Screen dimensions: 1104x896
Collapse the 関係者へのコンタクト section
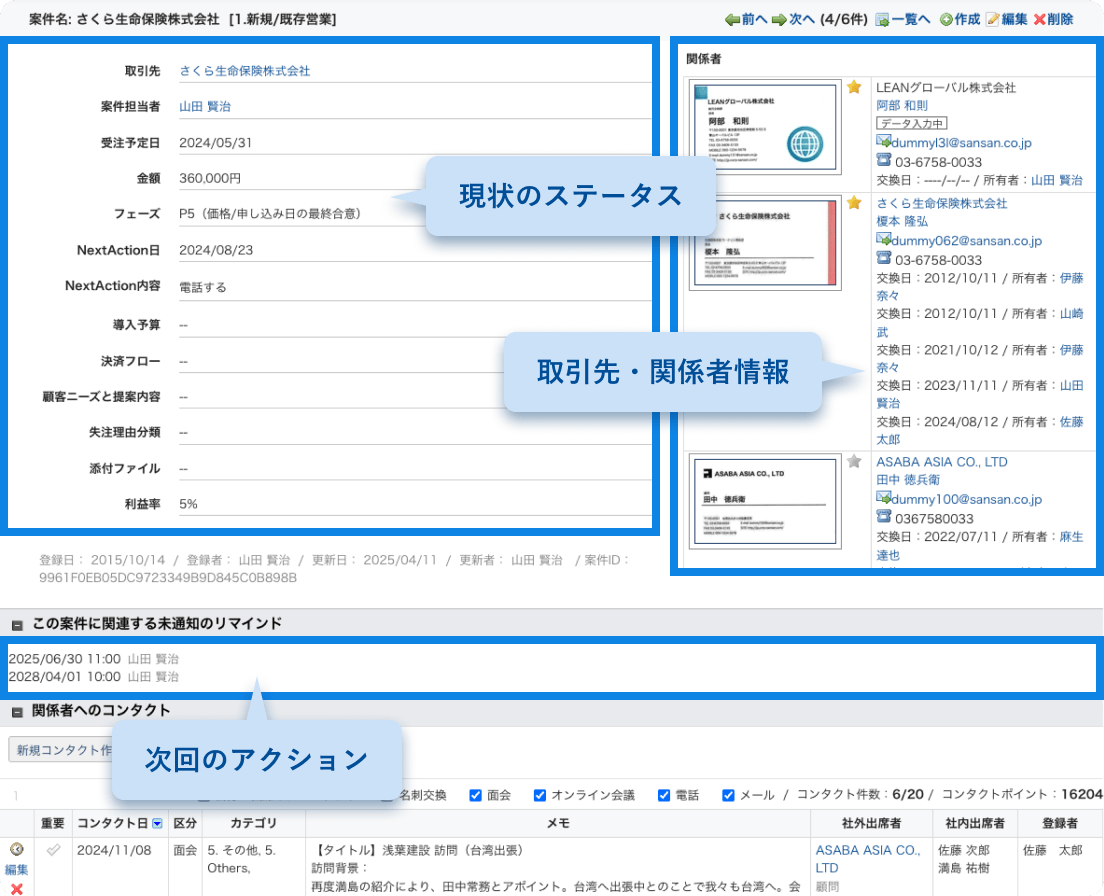coord(18,712)
